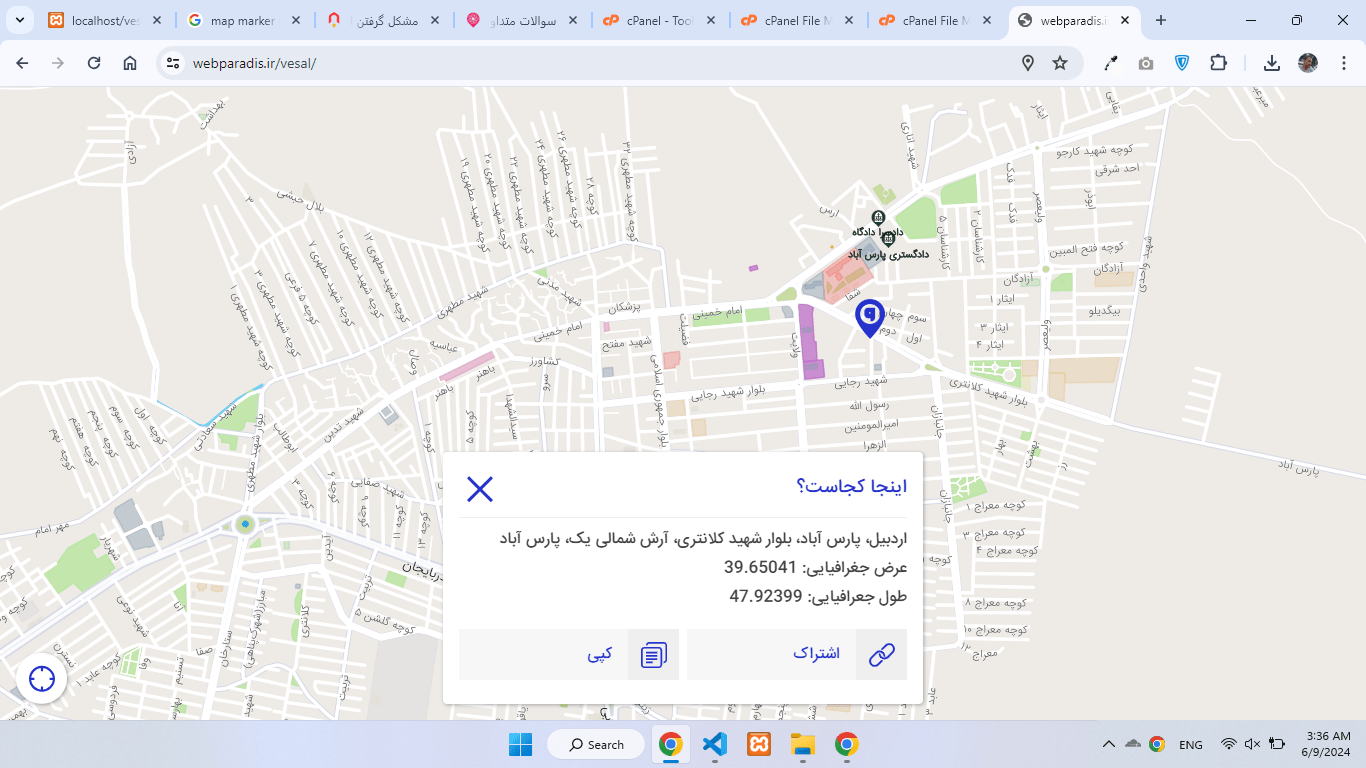Screen dimensions: 1366x768
Task: Open the Chrome downloads panel
Action: pos(1272,63)
